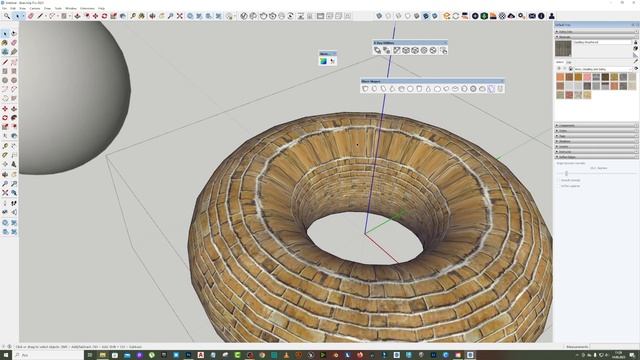640x360 pixels.
Task: Expand the Shadows panel
Action: pos(596,141)
